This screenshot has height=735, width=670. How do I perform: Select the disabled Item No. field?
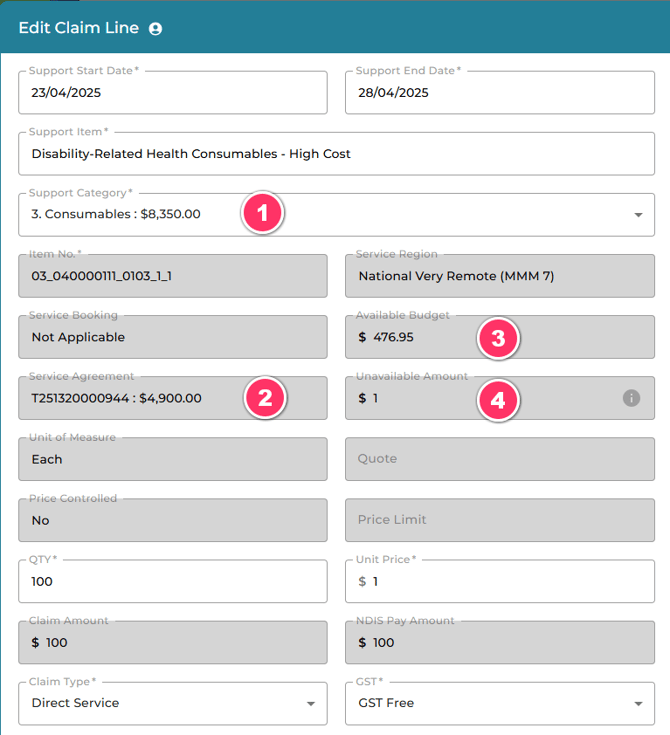click(x=173, y=276)
